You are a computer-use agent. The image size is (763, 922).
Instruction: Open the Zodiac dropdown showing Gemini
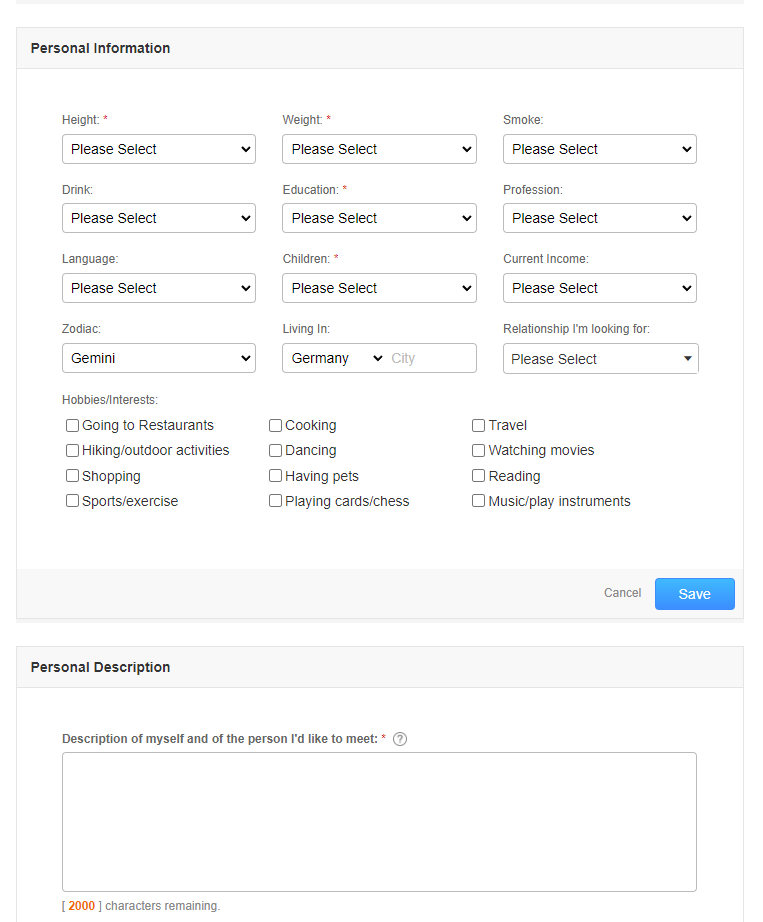coord(158,358)
